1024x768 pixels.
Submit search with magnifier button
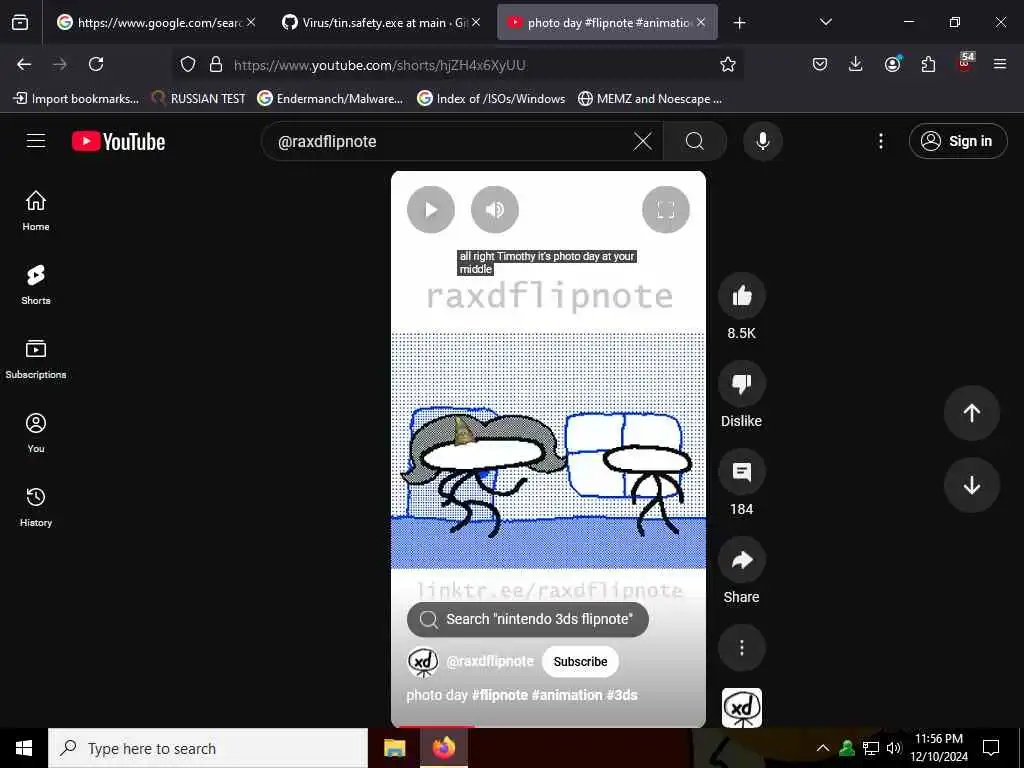point(695,141)
